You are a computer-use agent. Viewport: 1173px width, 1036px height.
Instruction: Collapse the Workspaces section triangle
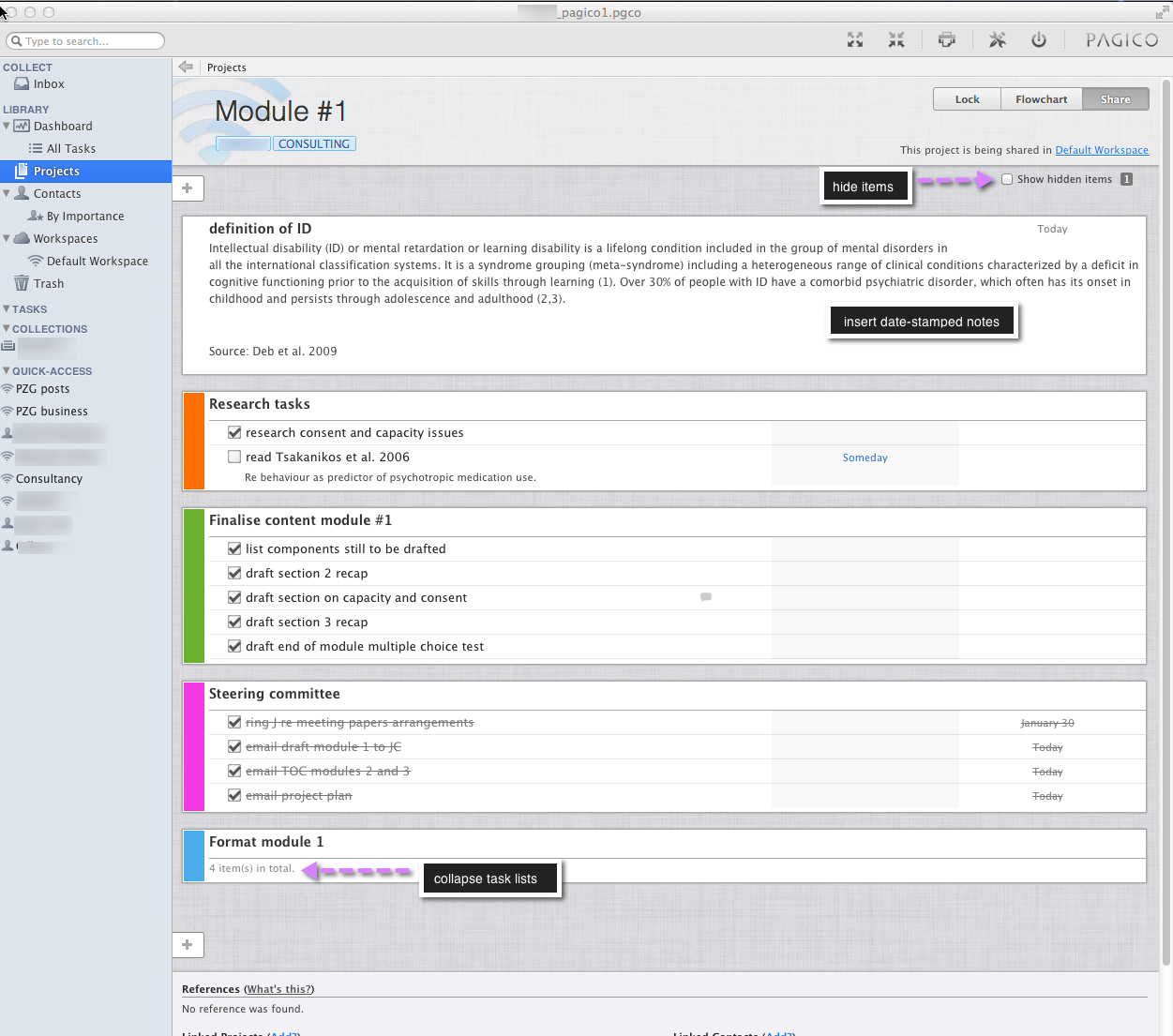pyautogui.click(x=7, y=238)
